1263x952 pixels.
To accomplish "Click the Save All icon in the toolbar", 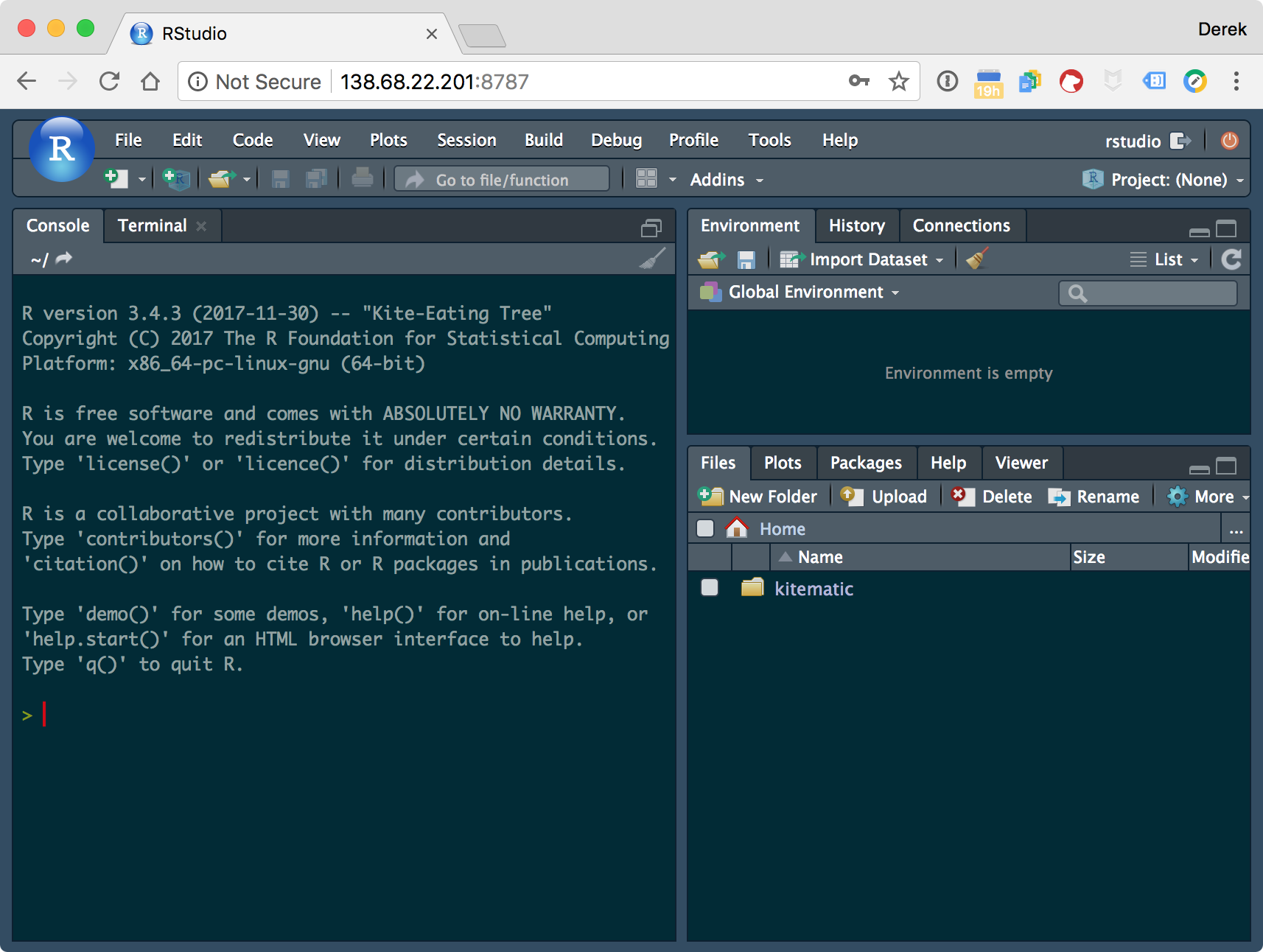I will (x=316, y=178).
